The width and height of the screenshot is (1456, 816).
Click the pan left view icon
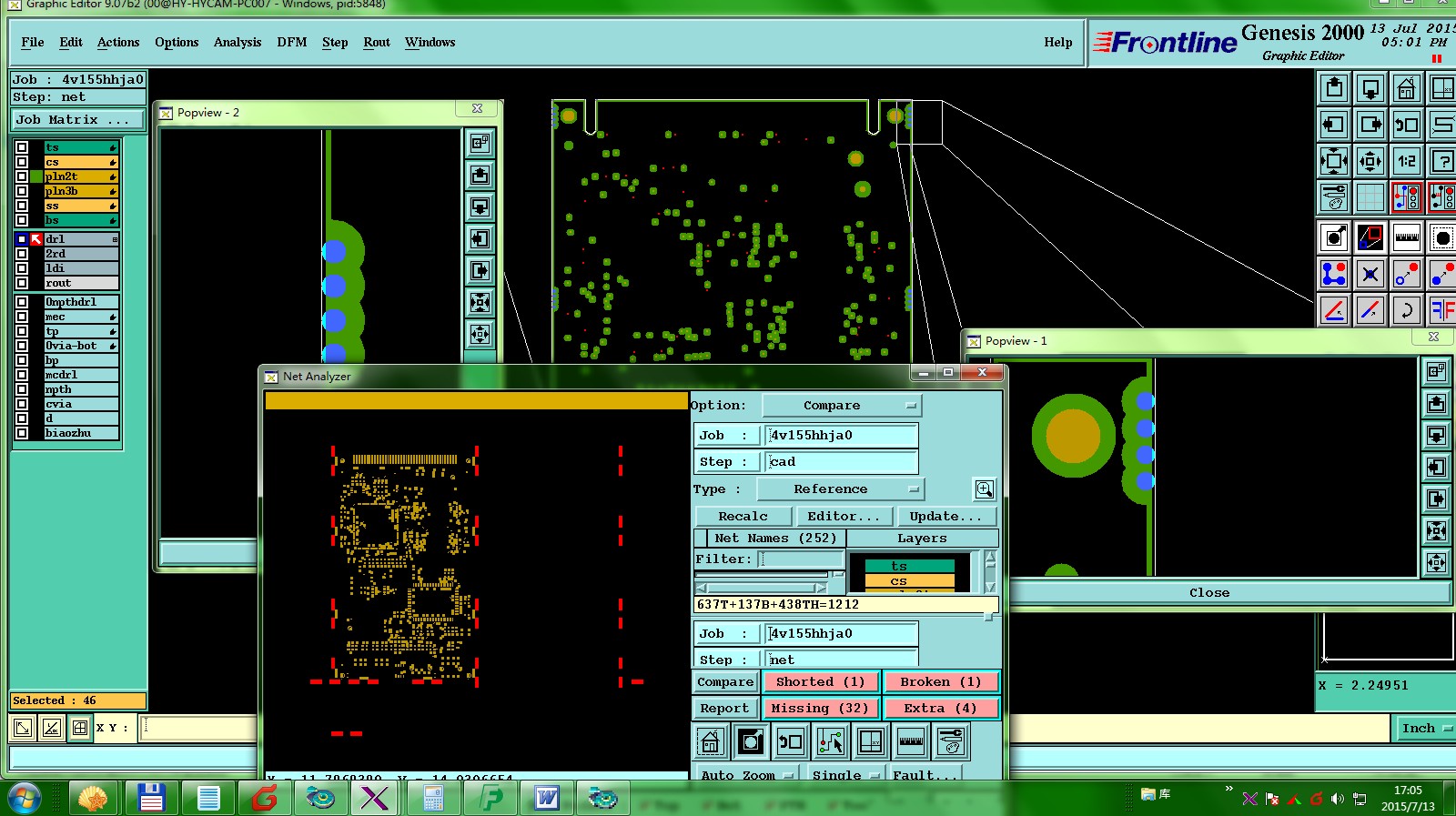[1334, 125]
